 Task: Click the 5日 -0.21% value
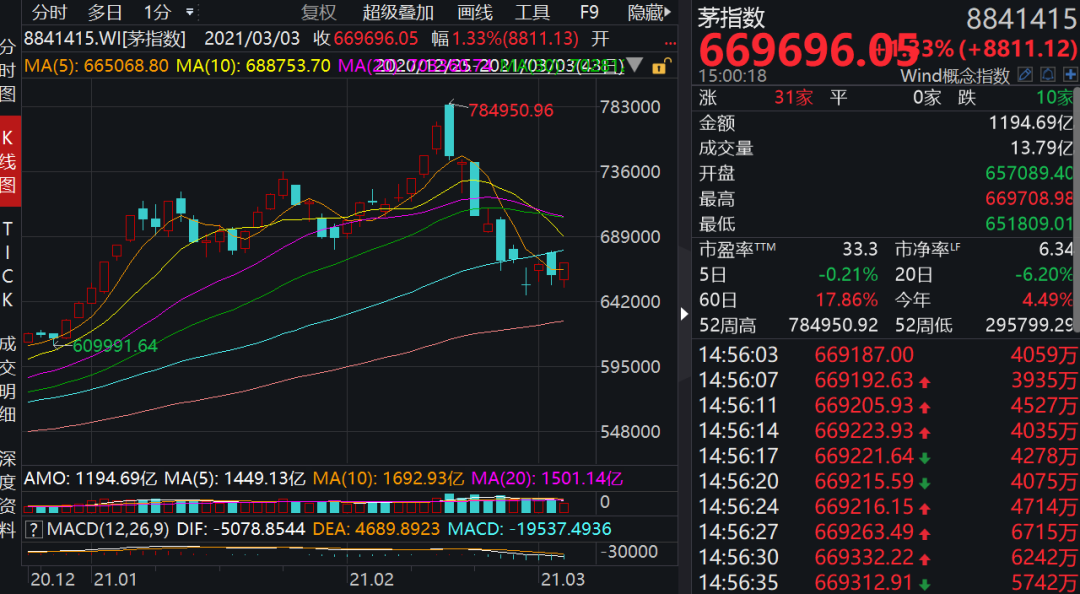848,275
